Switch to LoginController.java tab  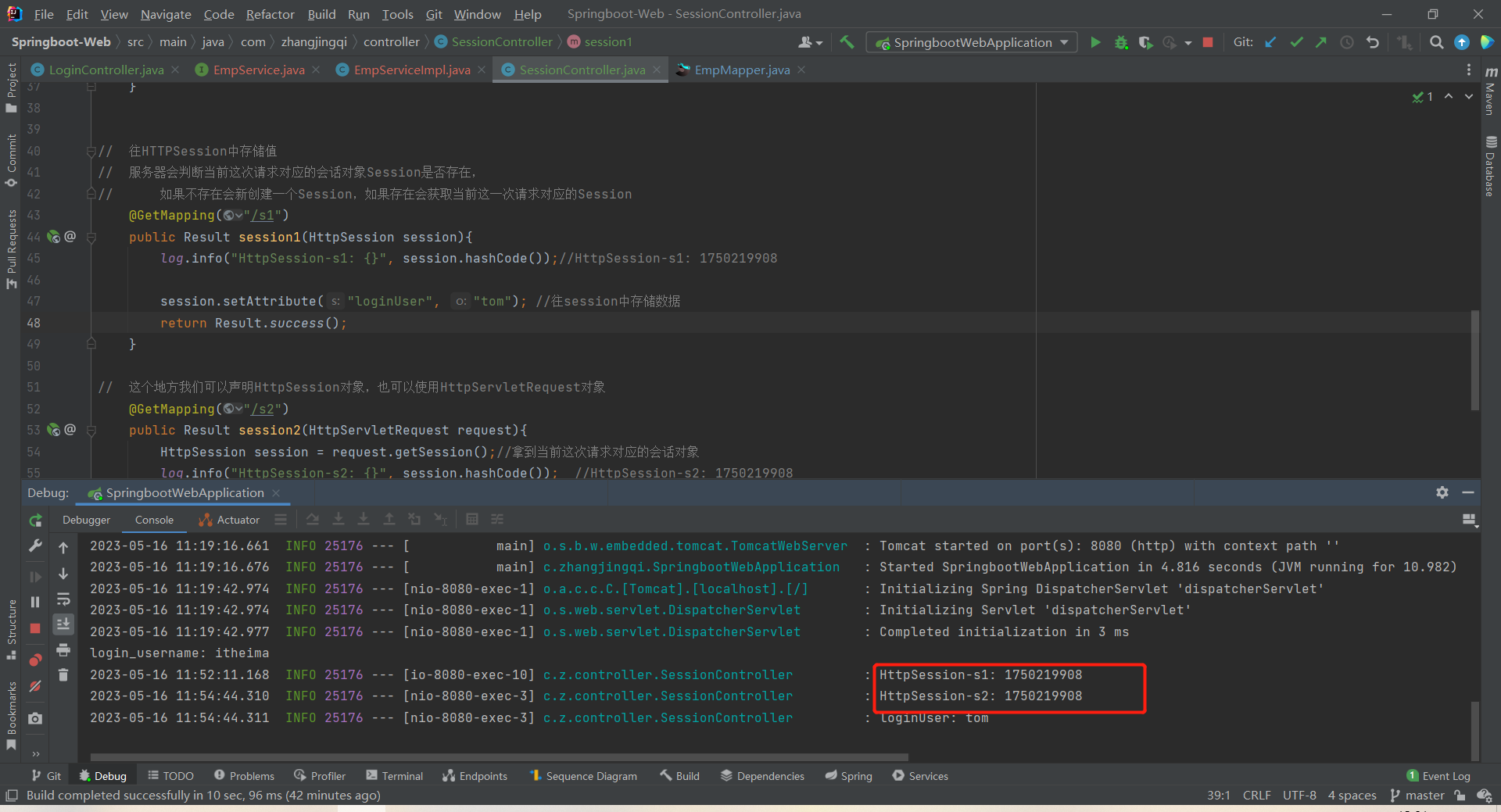tap(106, 70)
